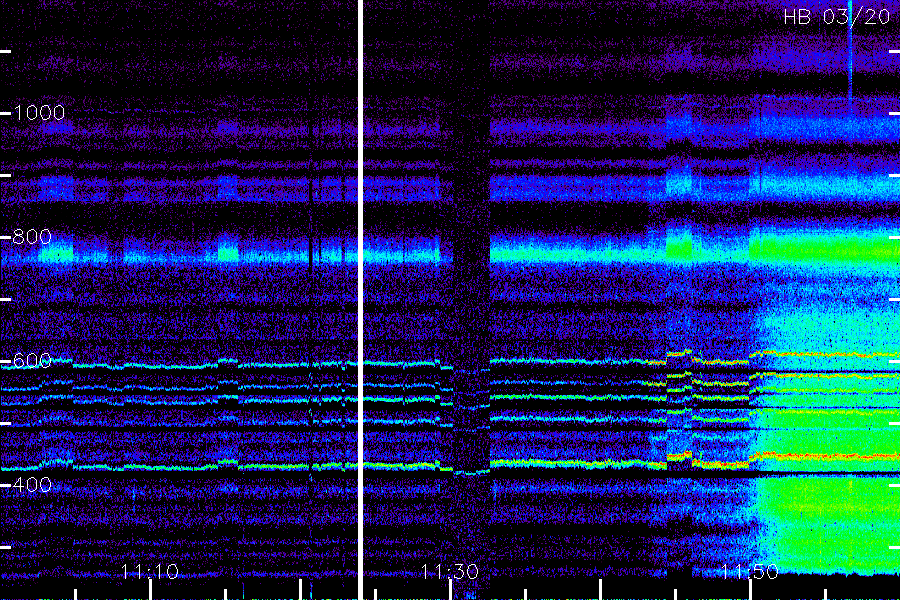
Task: Click the 800 frequency axis label
Action: click(32, 237)
